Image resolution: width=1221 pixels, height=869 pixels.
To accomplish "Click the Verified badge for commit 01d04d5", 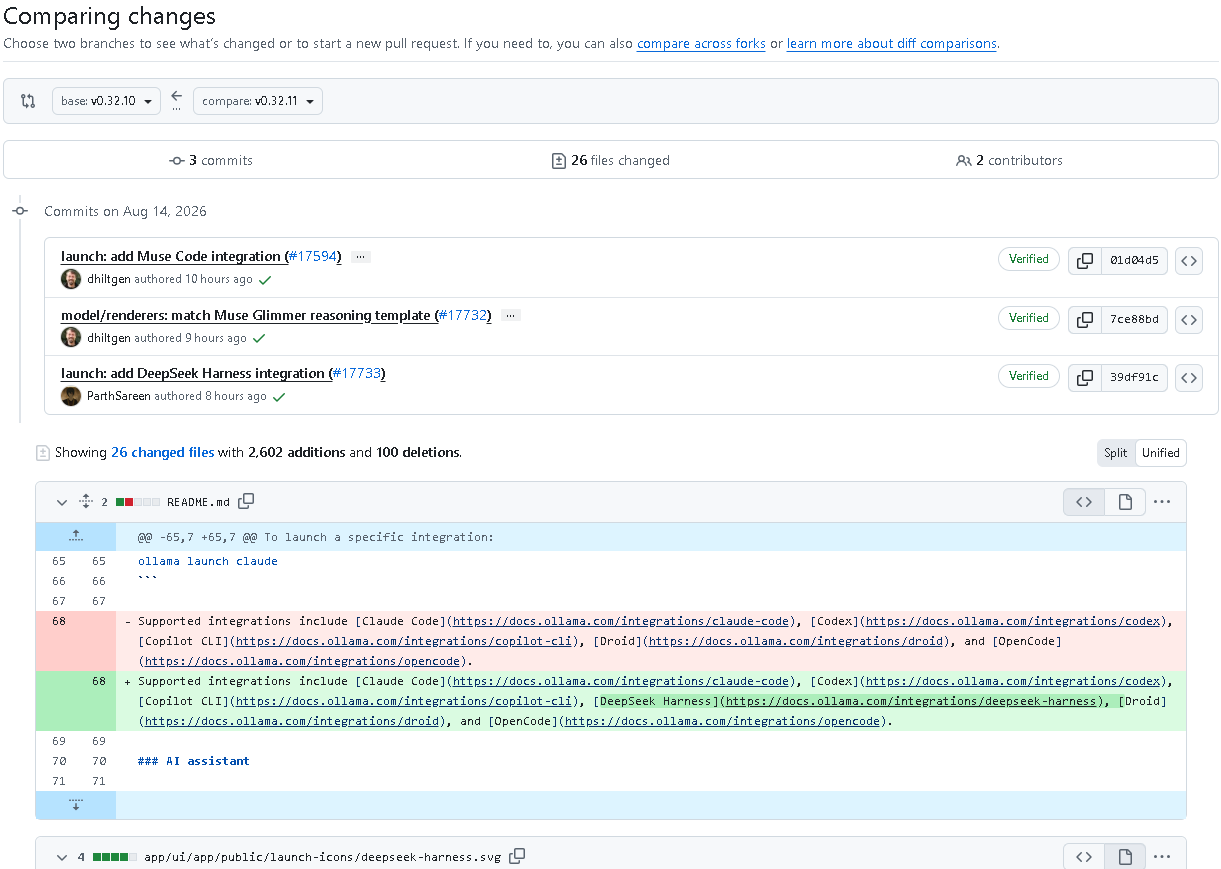I will pyautogui.click(x=1028, y=259).
